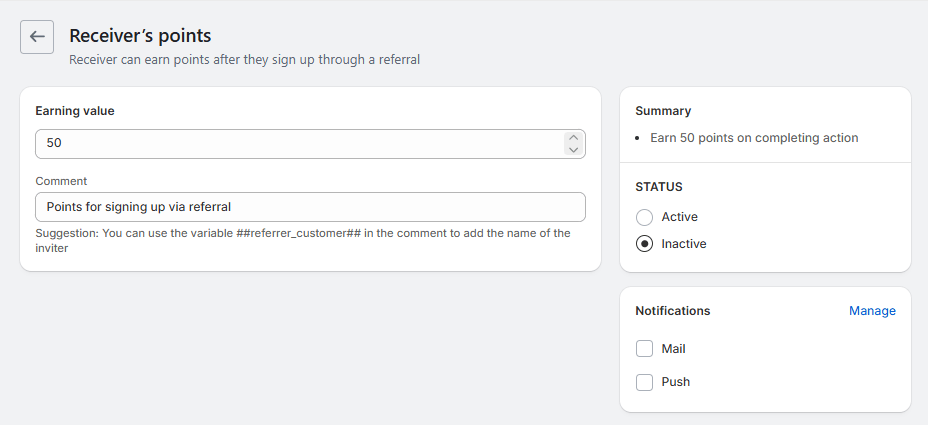Click the Comment field label
928x425 pixels.
pos(61,181)
